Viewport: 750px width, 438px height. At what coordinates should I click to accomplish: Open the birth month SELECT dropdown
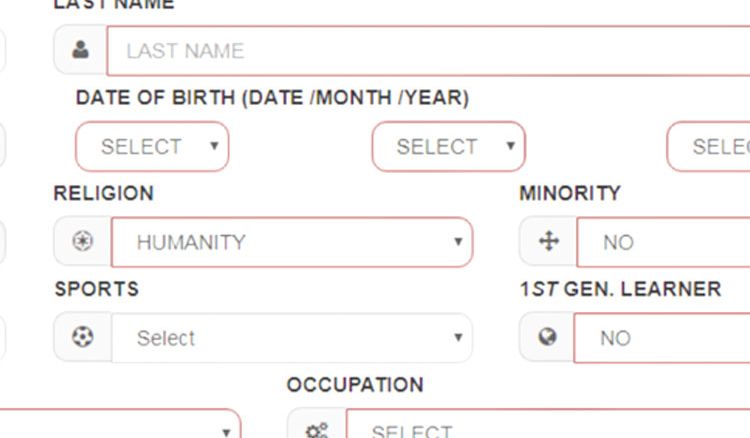pos(449,146)
